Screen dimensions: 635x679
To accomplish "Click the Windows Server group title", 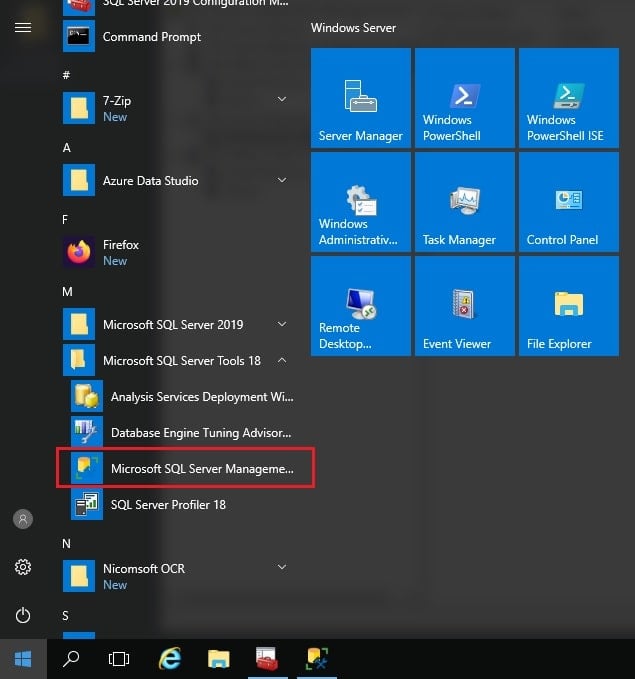I will (x=353, y=28).
